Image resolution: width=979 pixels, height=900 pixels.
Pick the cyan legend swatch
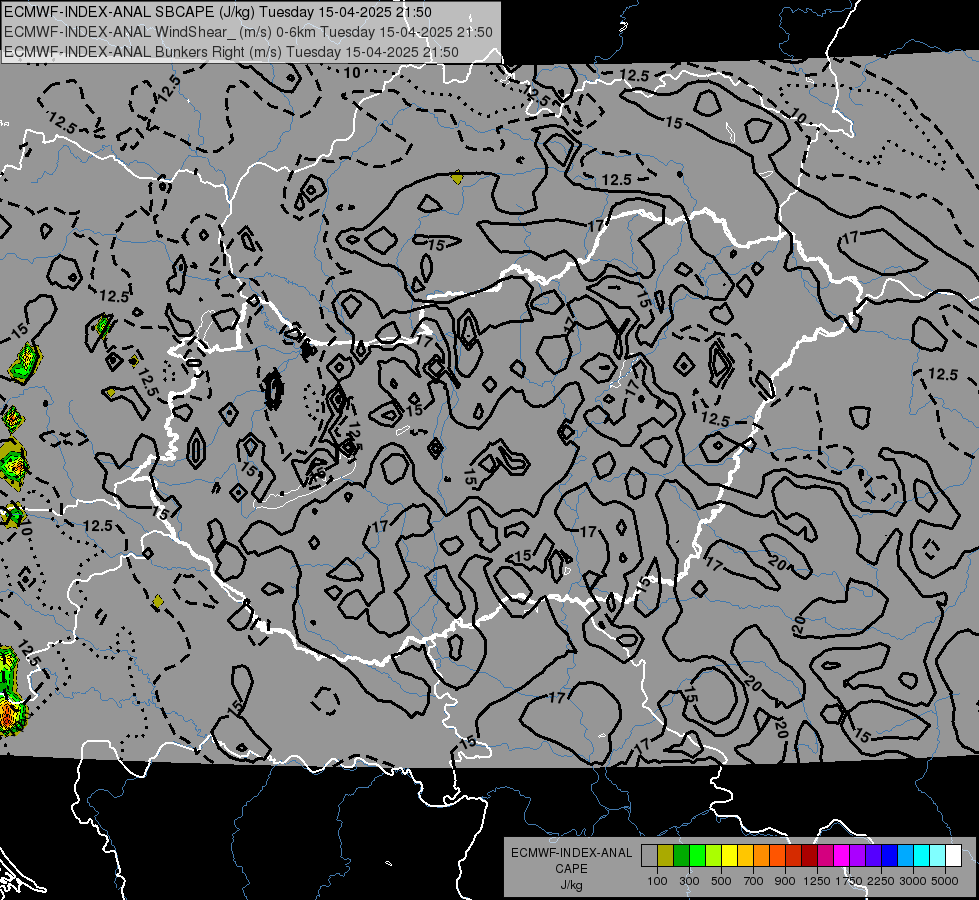point(922,855)
